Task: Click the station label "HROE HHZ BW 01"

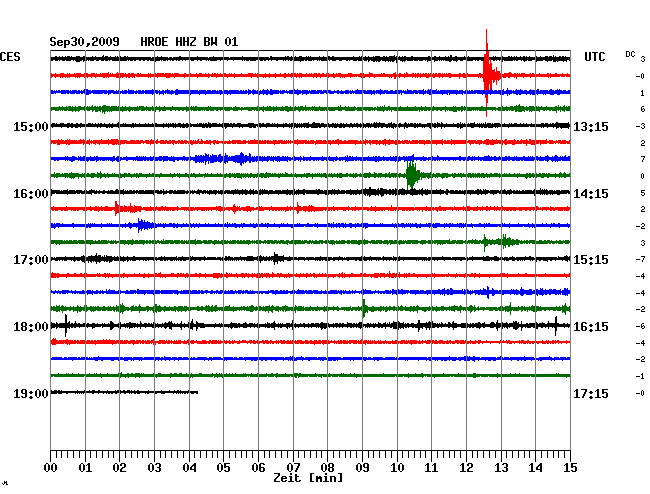Action: coord(189,42)
